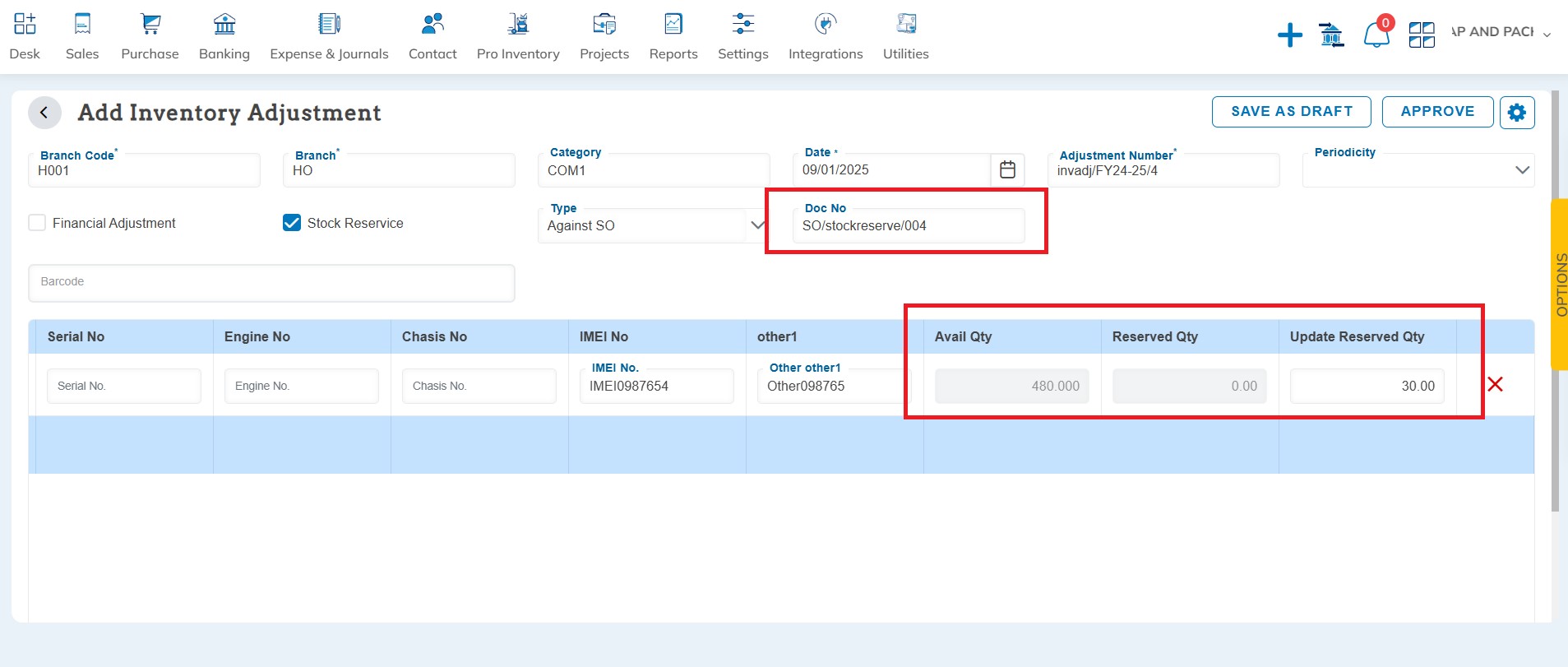Click the back arrow beside Add Inventory Adjustment
Viewport: 1568px width, 667px height.
tap(44, 113)
